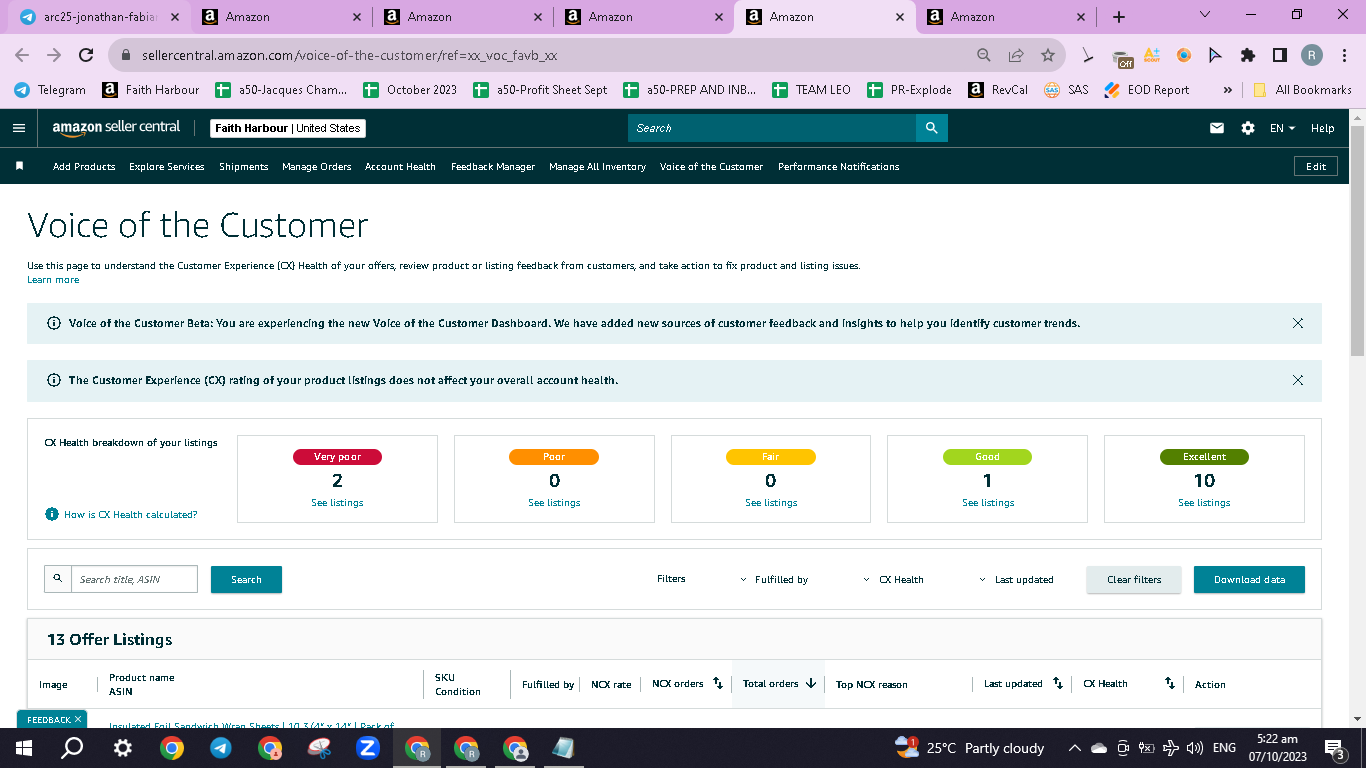Screen dimensions: 1366x768
Task: Click Clear filters button
Action: pos(1134,580)
